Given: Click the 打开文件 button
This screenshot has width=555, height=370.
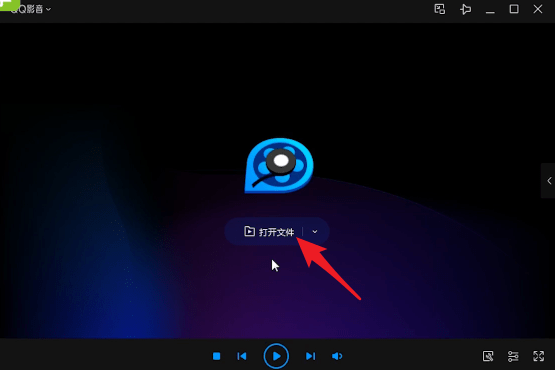Looking at the screenshot, I should coord(269,232).
